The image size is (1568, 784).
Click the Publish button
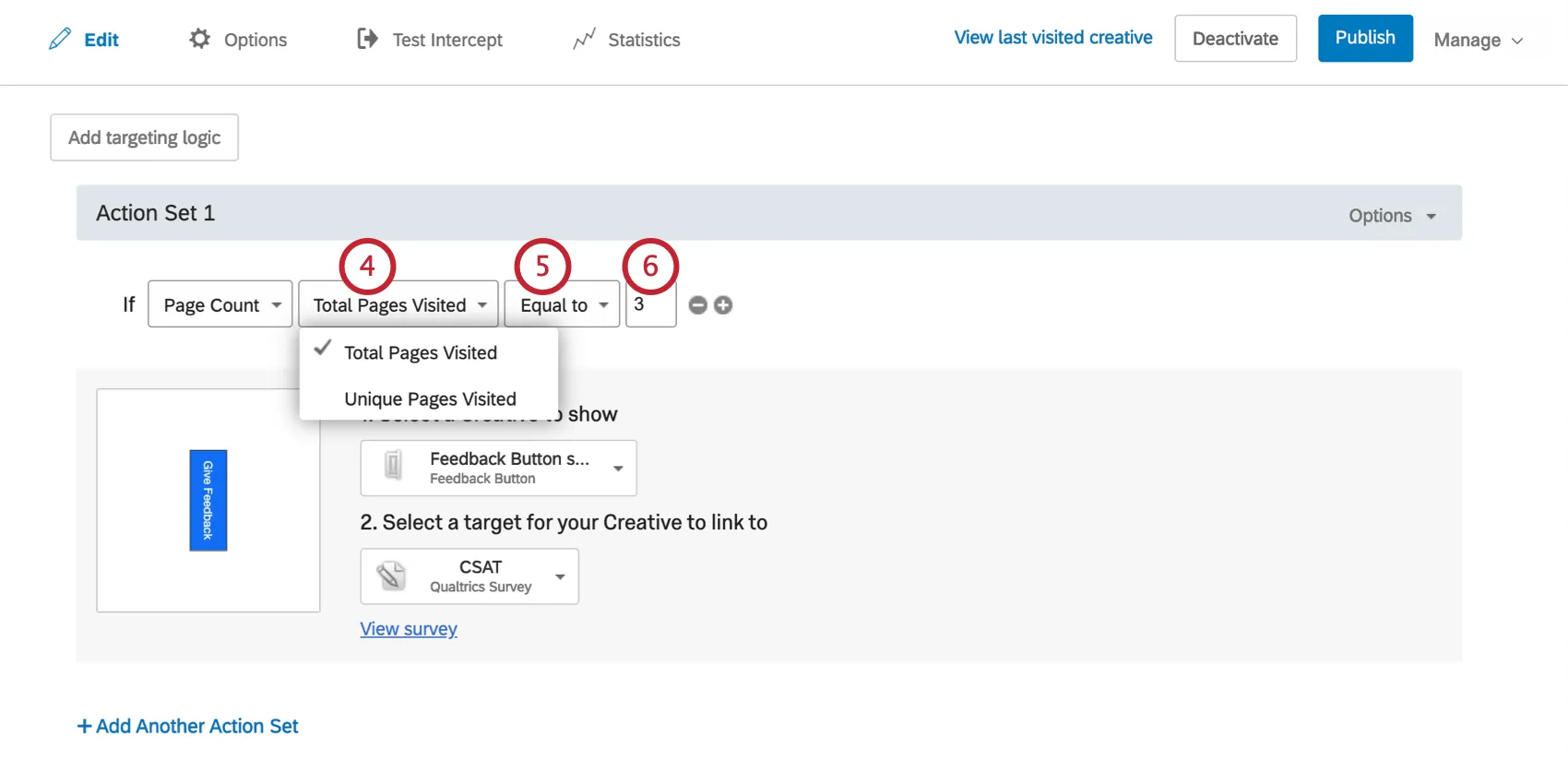[x=1365, y=39]
